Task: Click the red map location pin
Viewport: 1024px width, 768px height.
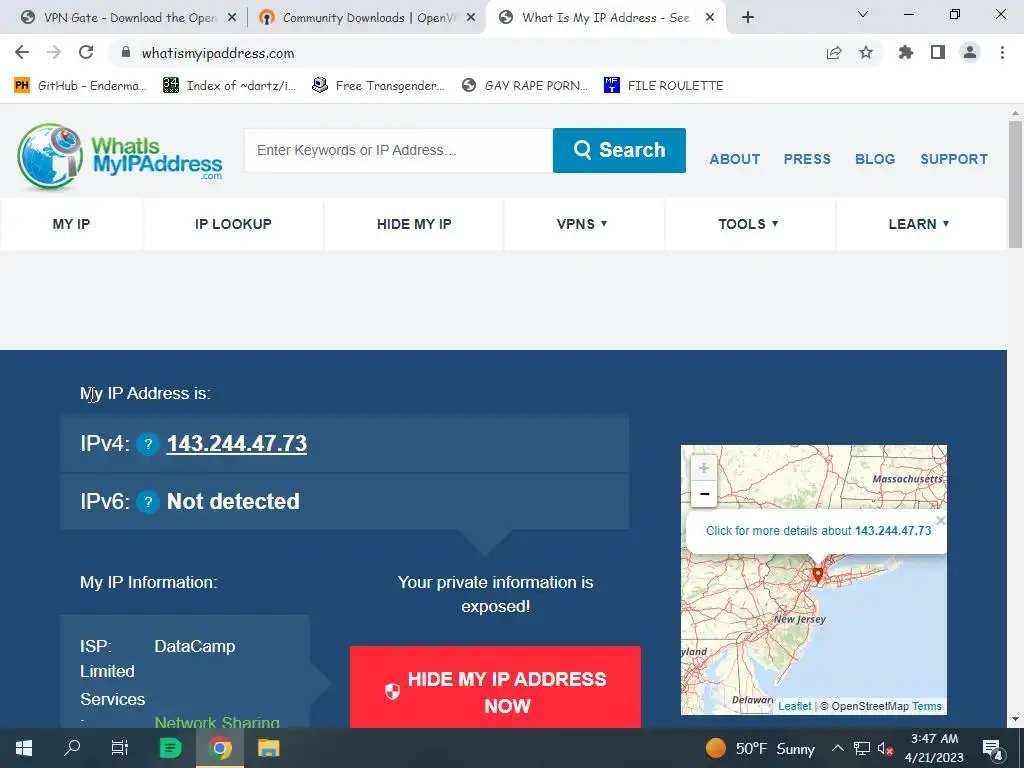Action: tap(818, 575)
